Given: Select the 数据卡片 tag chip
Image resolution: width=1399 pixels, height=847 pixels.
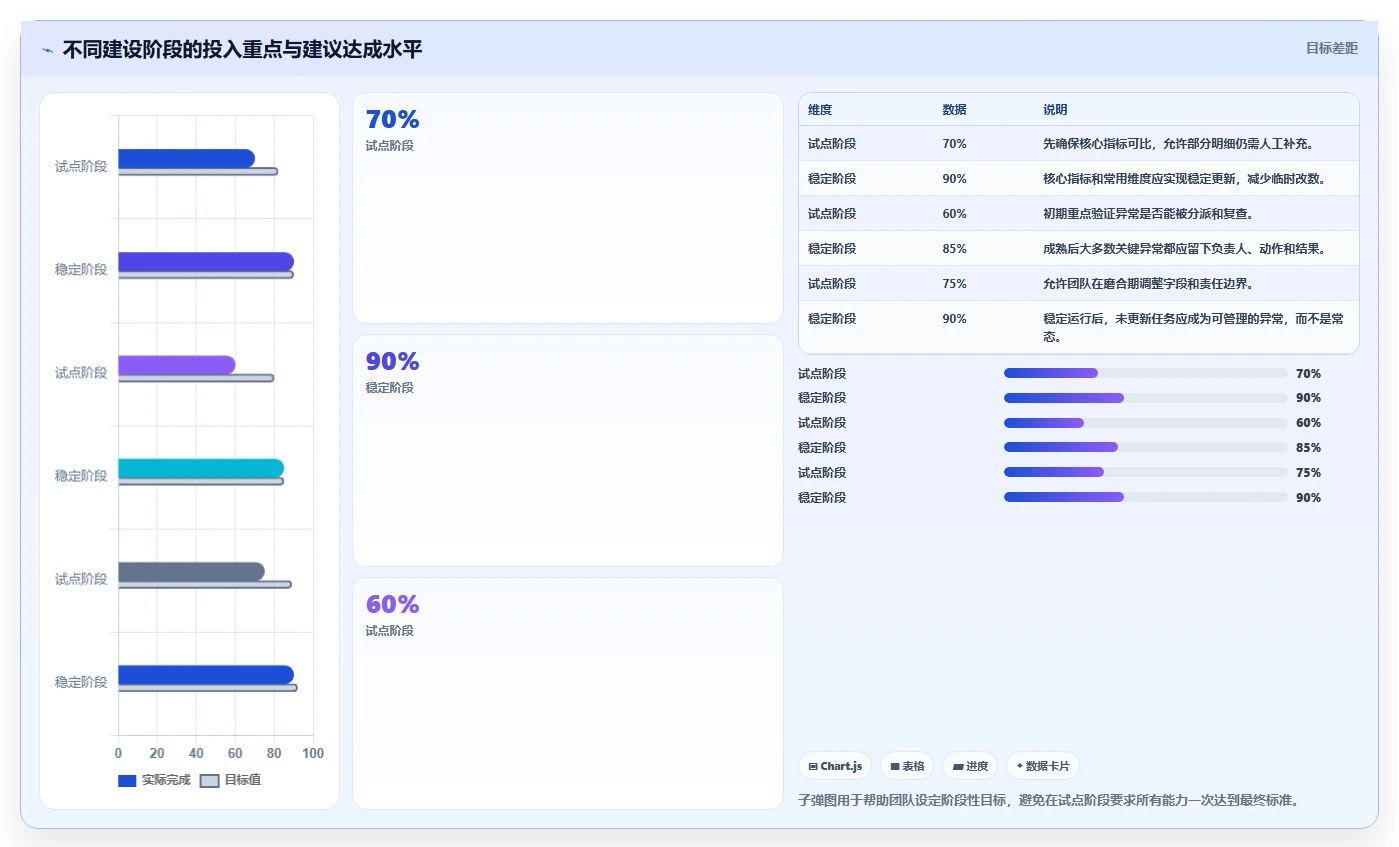Looking at the screenshot, I should pos(1042,766).
